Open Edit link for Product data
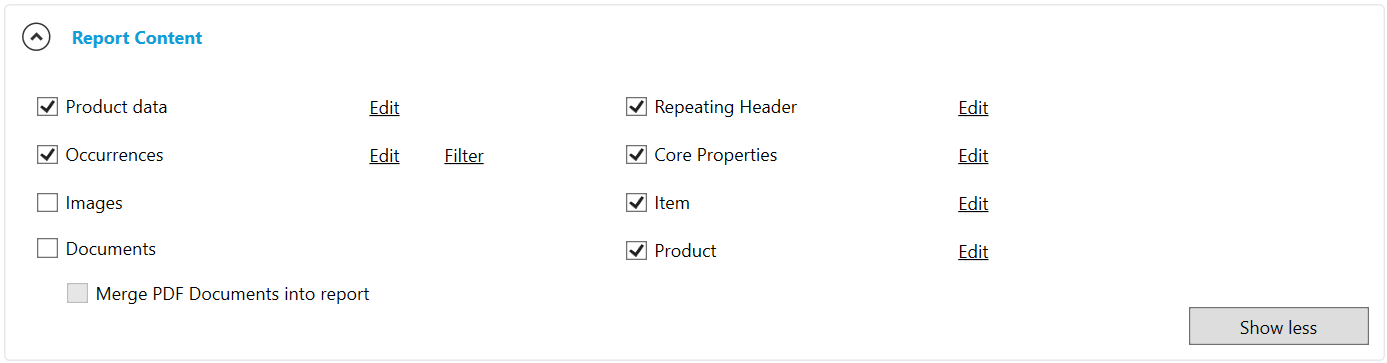 (x=384, y=108)
